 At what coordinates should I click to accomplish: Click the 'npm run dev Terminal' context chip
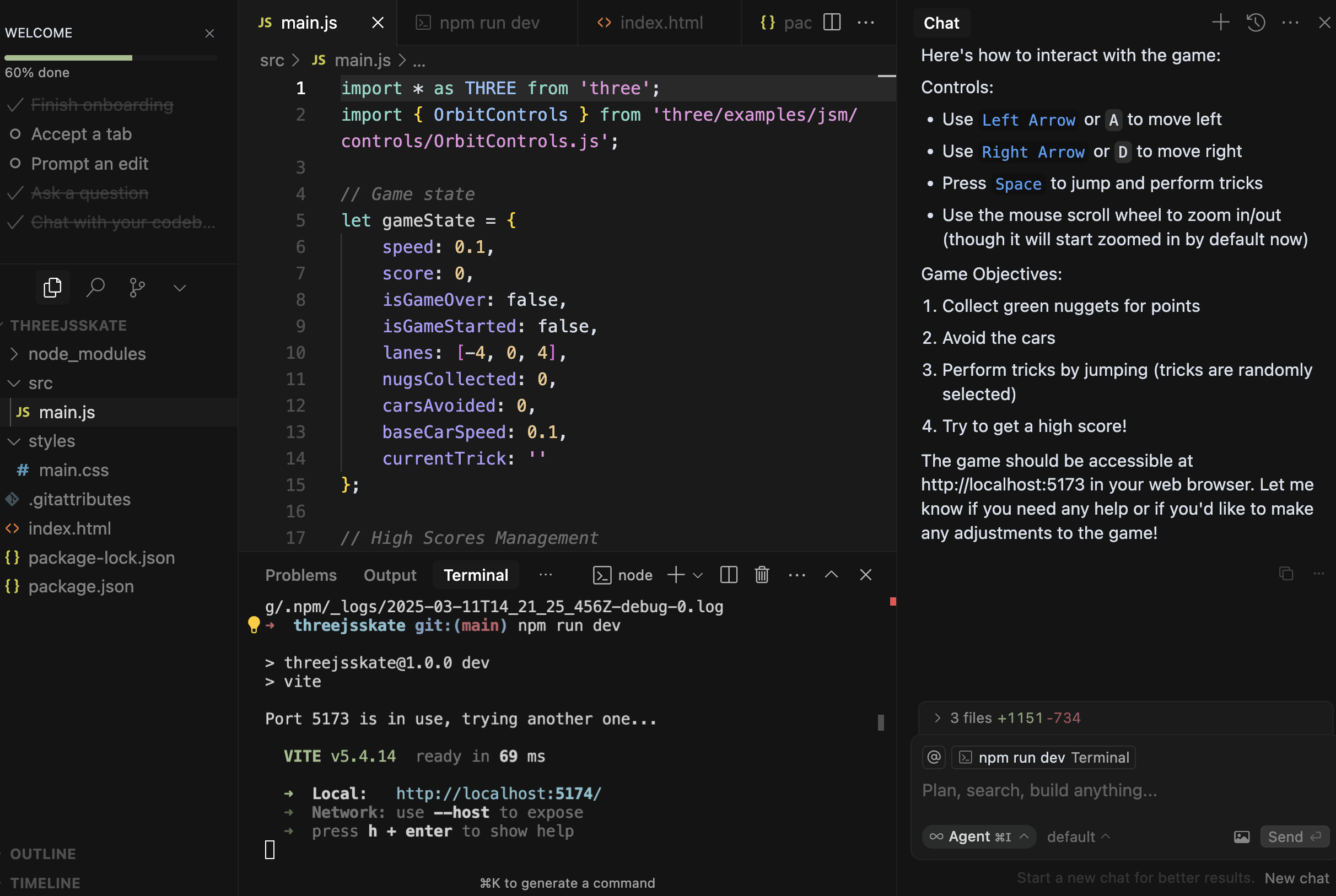(x=1043, y=757)
